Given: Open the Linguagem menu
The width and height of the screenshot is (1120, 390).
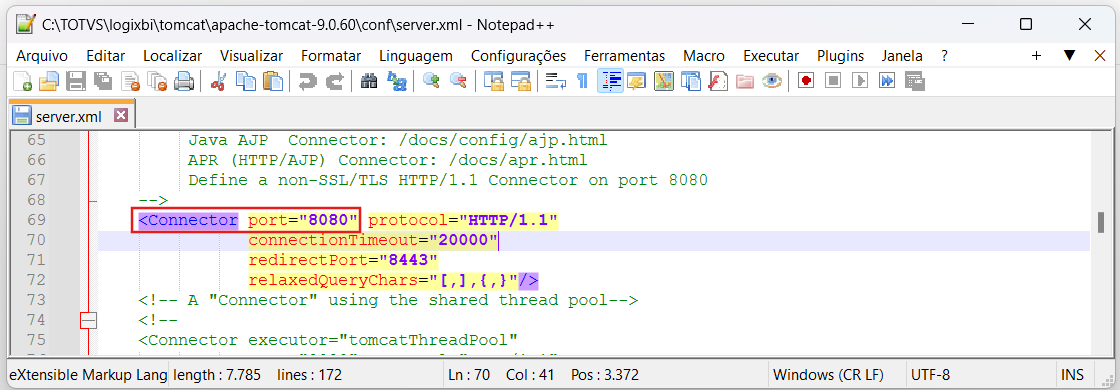Looking at the screenshot, I should coord(416,56).
